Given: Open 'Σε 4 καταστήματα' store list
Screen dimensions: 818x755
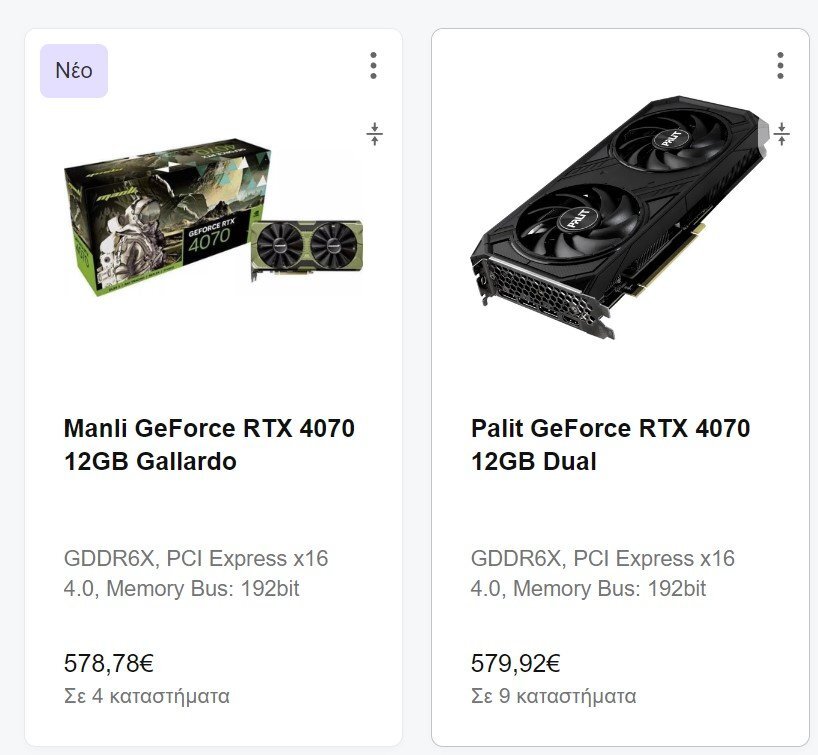Looking at the screenshot, I should pos(147,696).
